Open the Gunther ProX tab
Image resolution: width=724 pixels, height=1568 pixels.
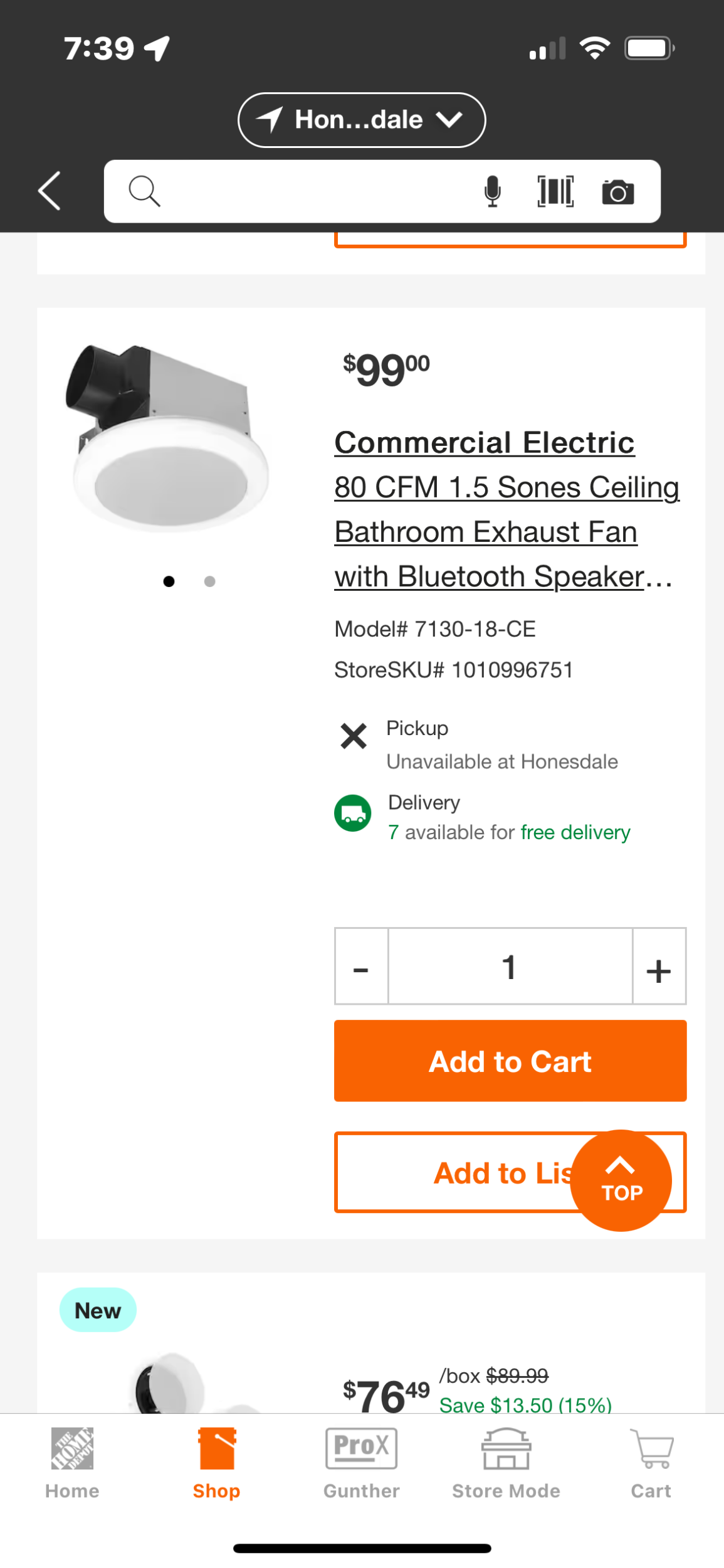pos(362,1463)
